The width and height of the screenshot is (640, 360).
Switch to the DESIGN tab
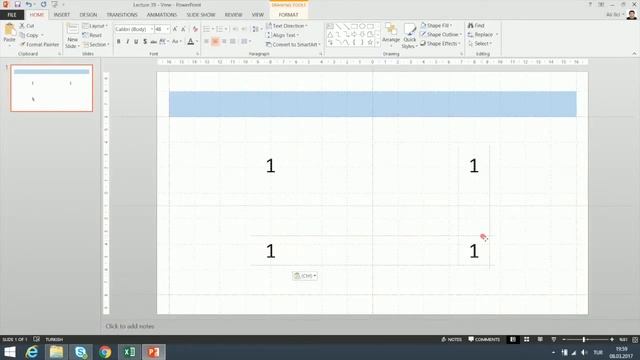point(88,15)
